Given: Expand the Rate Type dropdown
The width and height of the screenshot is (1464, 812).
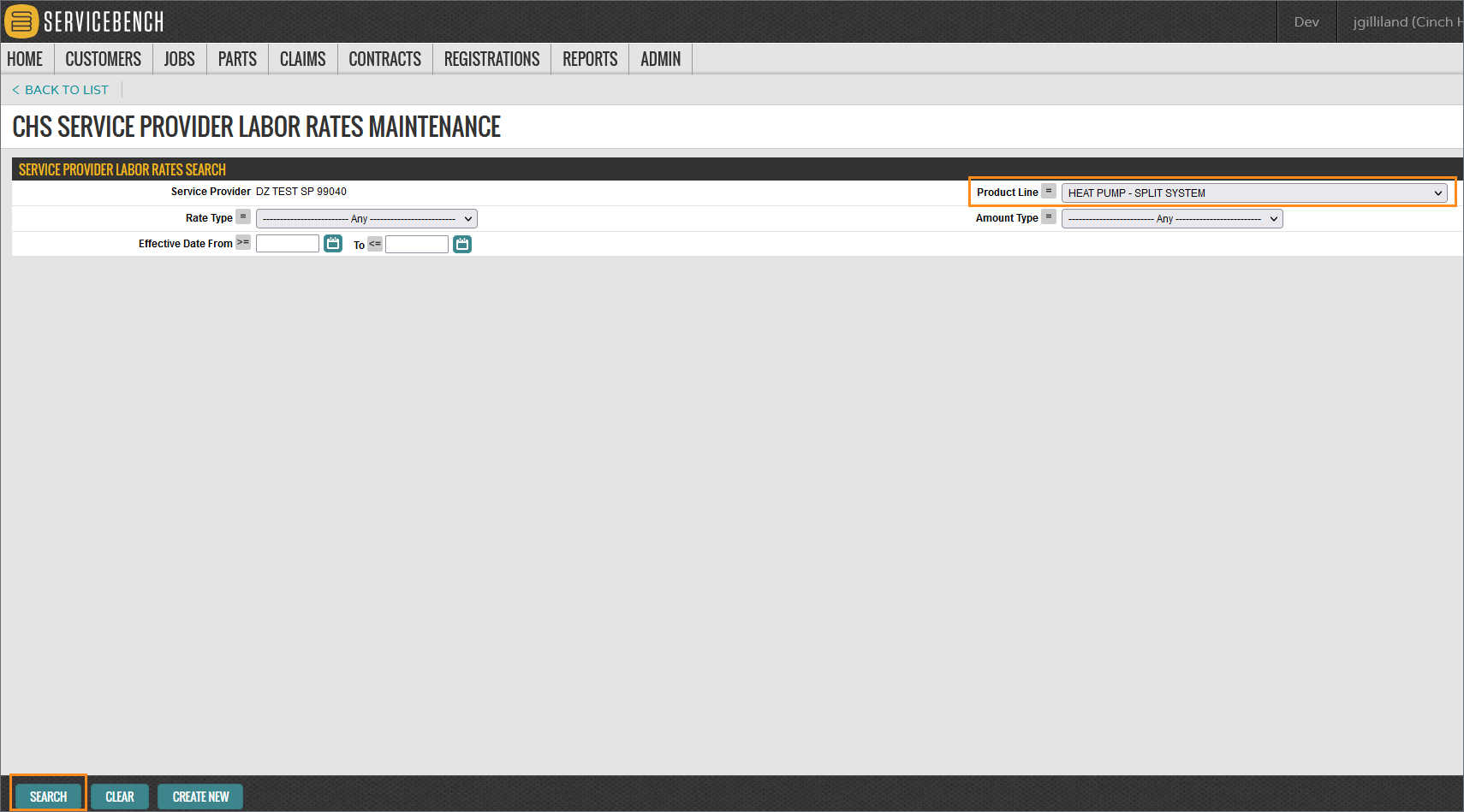Looking at the screenshot, I should tap(366, 219).
